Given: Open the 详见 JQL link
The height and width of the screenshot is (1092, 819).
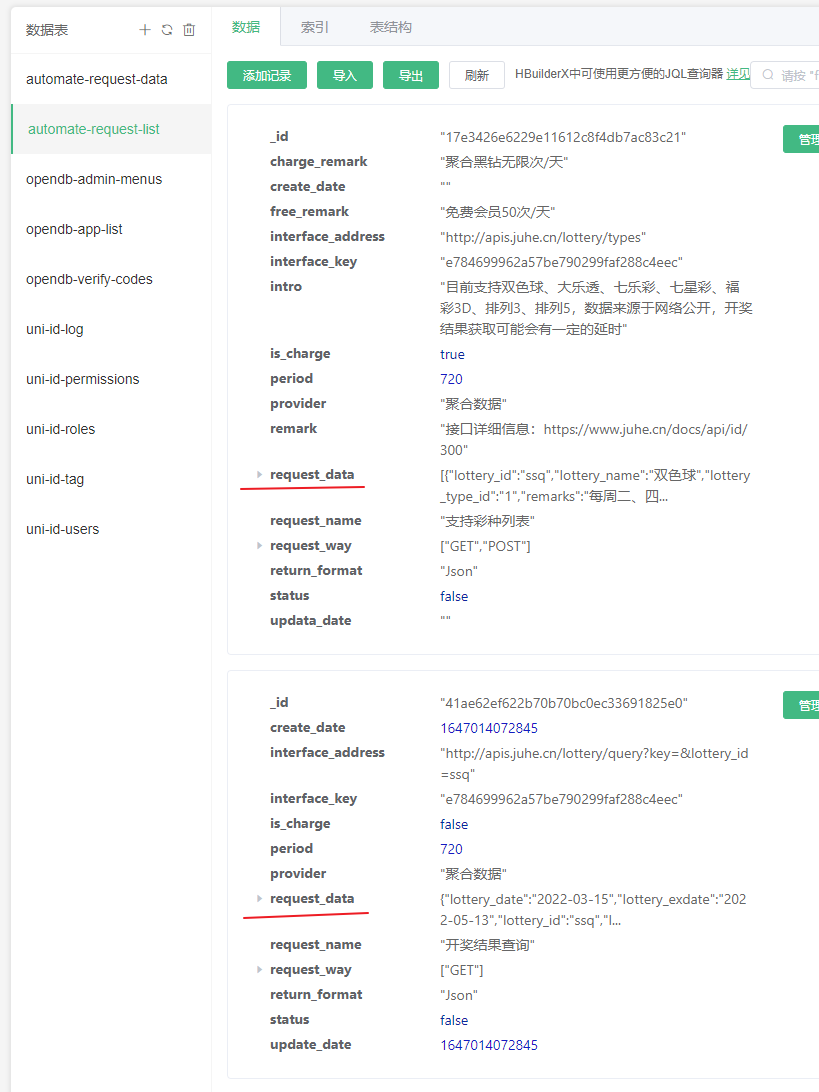Looking at the screenshot, I should [738, 74].
